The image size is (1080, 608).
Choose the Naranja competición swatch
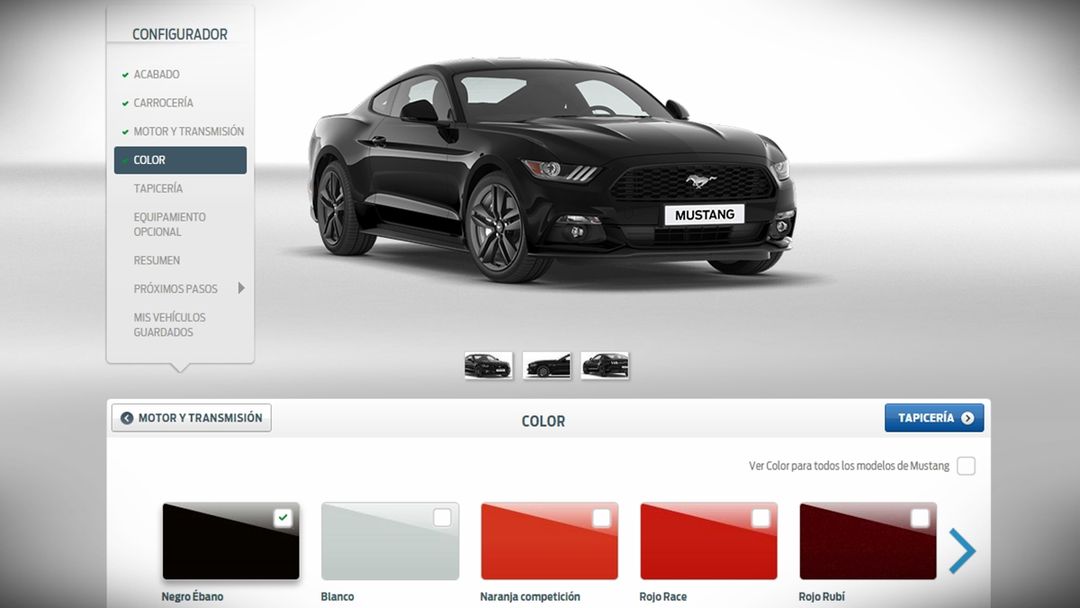coord(549,541)
